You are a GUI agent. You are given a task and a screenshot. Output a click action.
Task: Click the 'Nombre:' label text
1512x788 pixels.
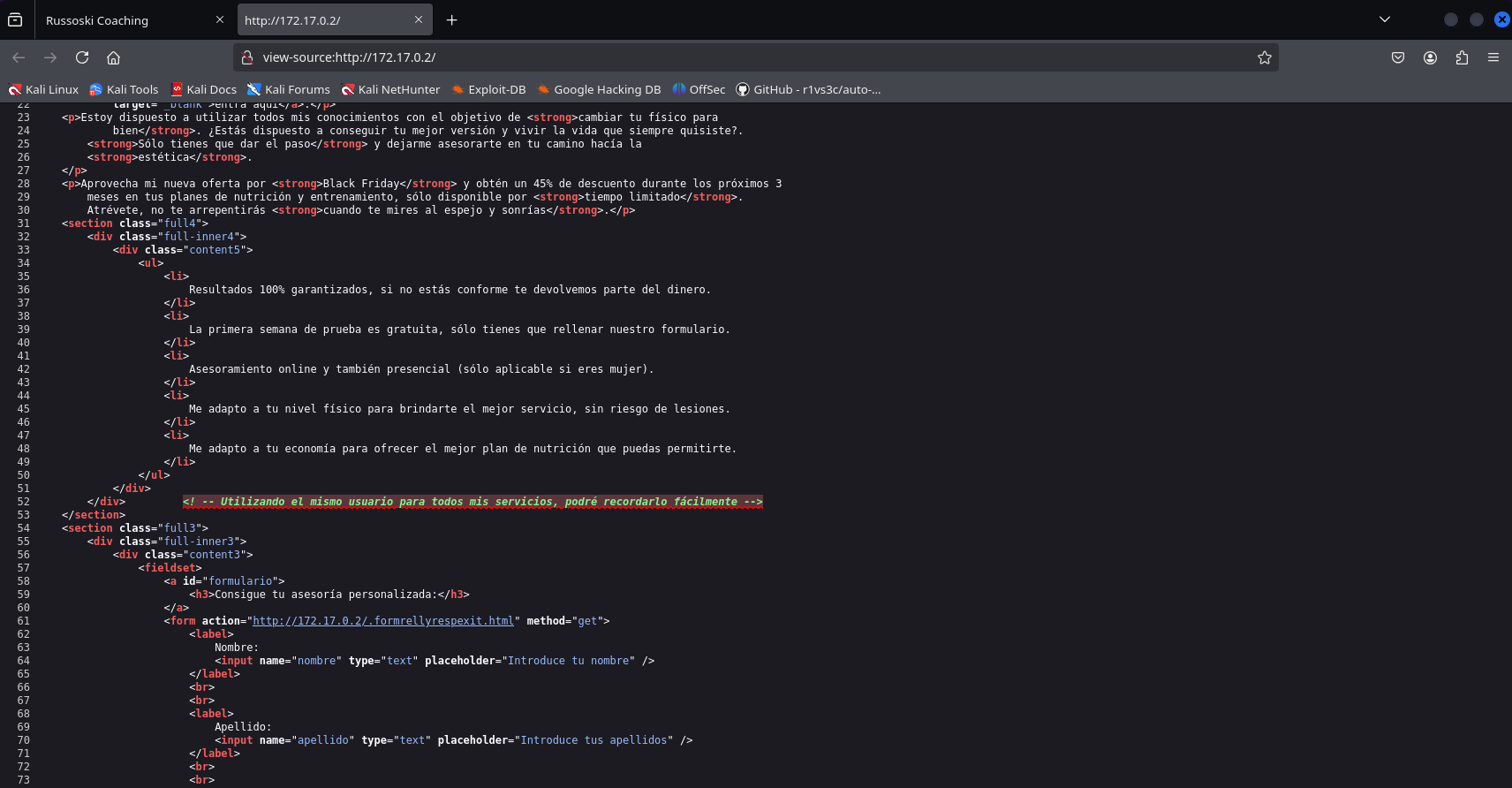click(237, 648)
